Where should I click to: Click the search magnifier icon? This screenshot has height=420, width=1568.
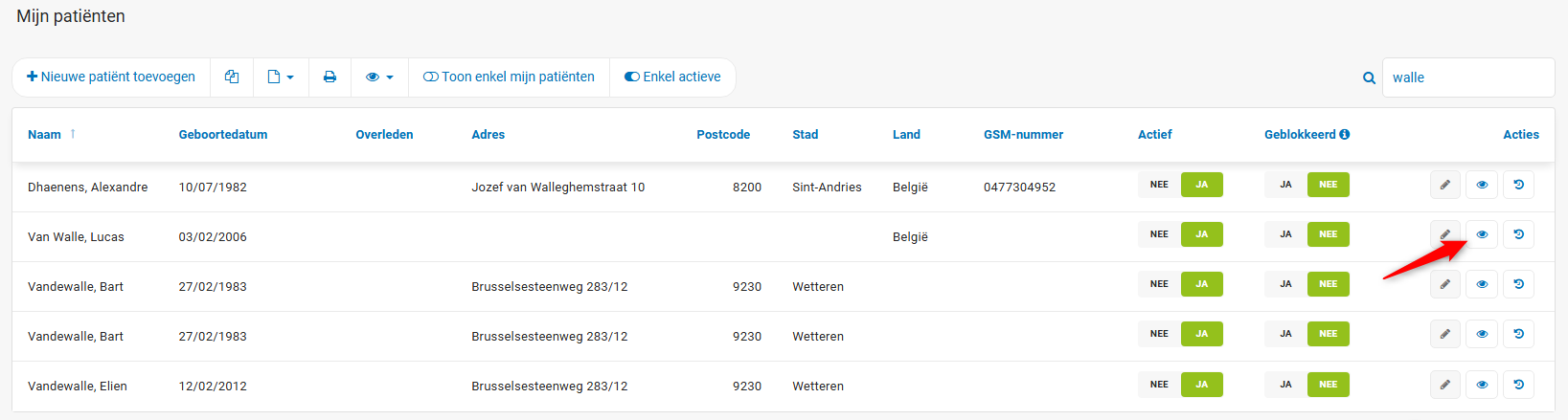(1369, 78)
